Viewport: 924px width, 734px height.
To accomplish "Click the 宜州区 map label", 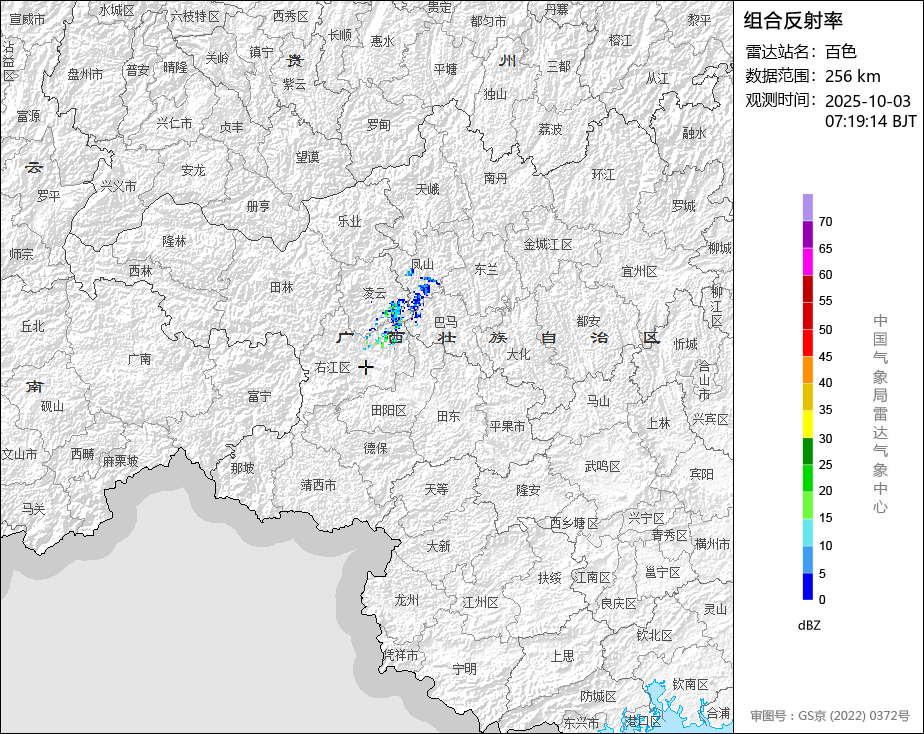I will coord(639,272).
